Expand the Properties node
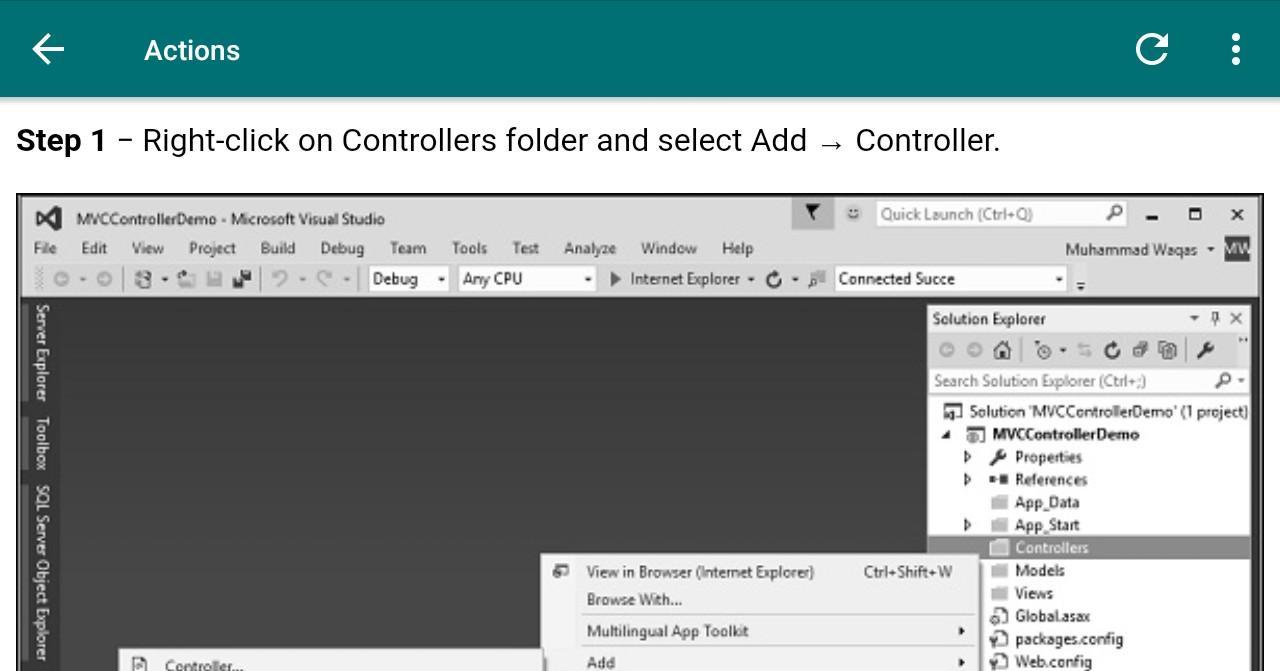Image resolution: width=1280 pixels, height=671 pixels. pyautogui.click(x=967, y=457)
